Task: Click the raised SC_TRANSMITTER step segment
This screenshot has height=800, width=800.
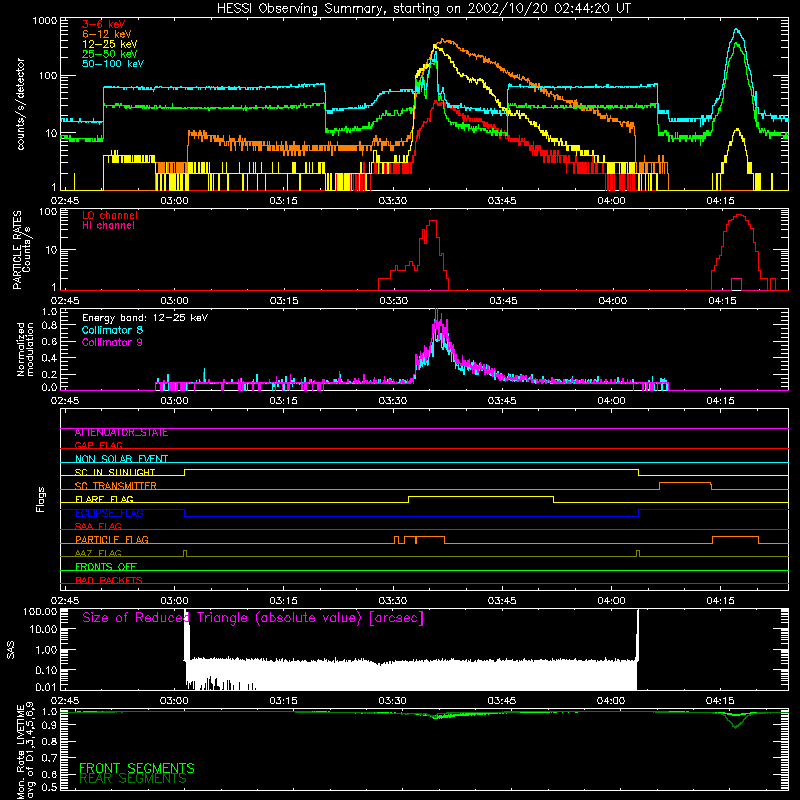Action: (685, 483)
